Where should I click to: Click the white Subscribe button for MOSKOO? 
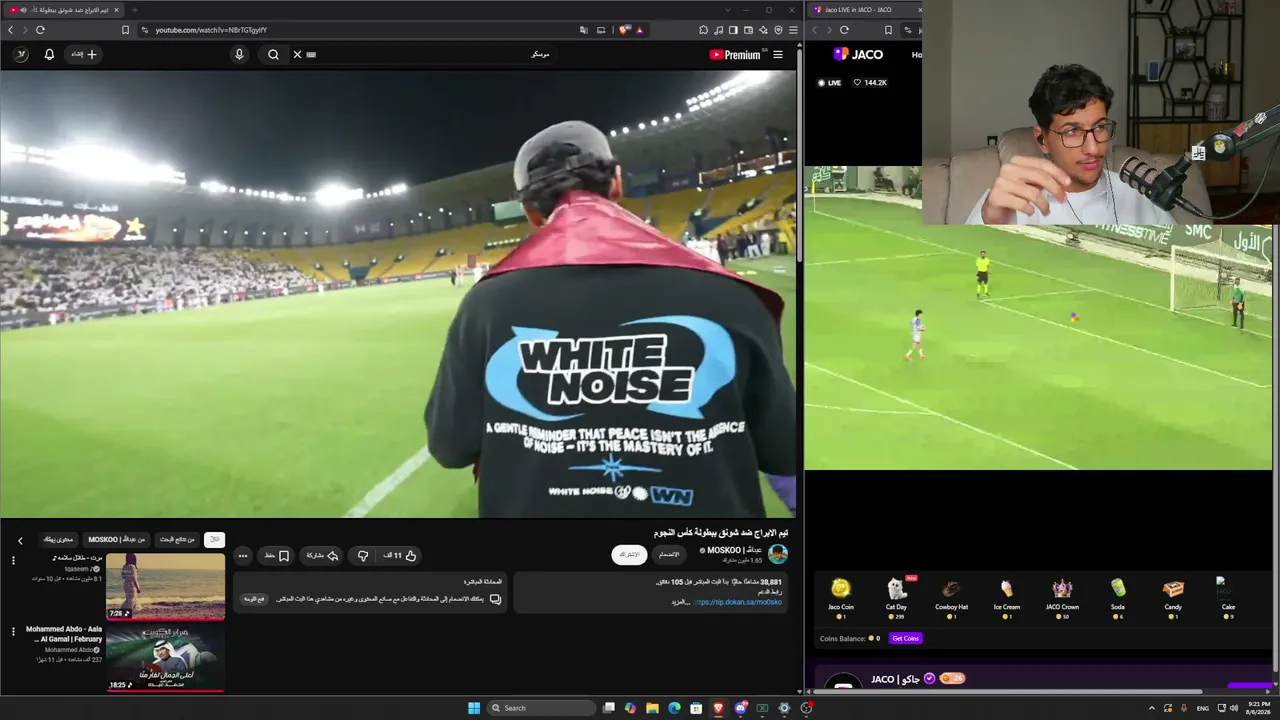pyautogui.click(x=629, y=554)
